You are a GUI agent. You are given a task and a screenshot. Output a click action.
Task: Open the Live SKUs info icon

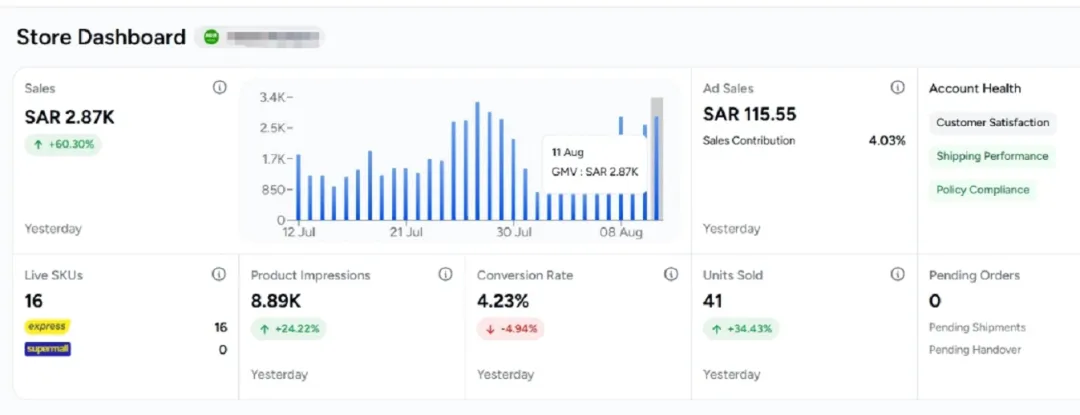[219, 275]
